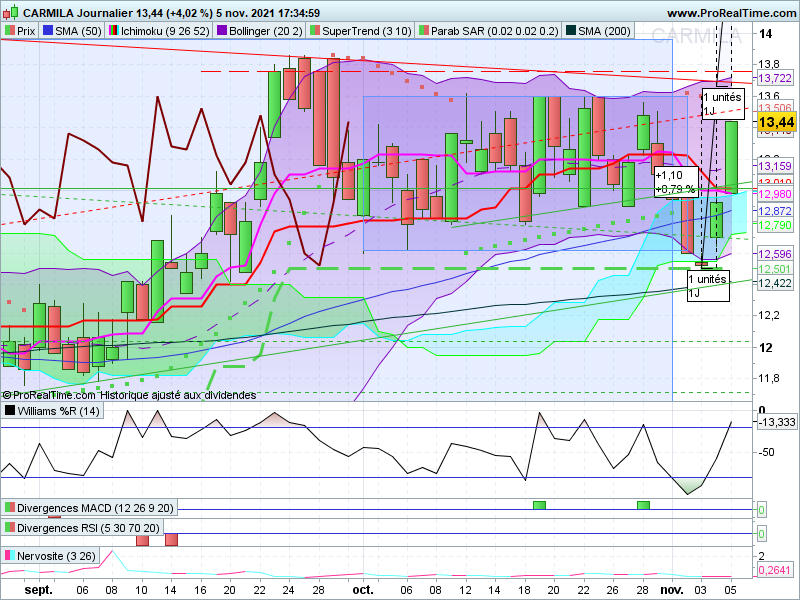Click the Nervosite (3 26) indicator label
Image resolution: width=800 pixels, height=600 pixels.
click(x=56, y=556)
